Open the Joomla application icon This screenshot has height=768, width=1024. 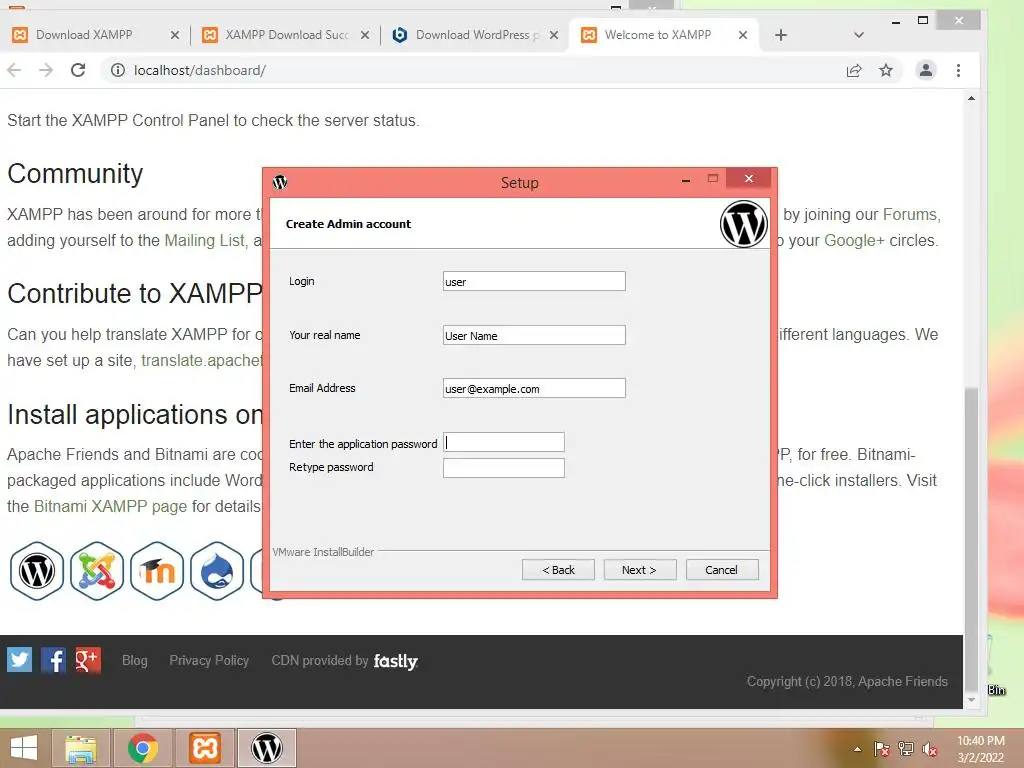pos(97,571)
